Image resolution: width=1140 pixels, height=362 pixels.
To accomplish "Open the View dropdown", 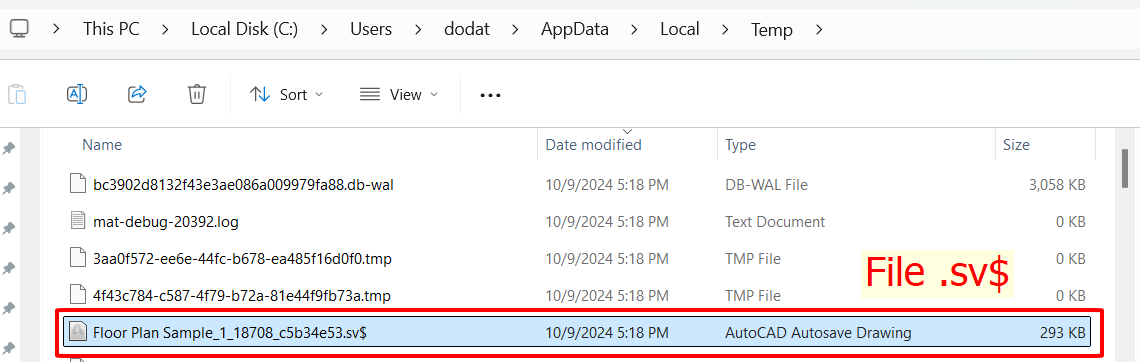I will click(399, 94).
